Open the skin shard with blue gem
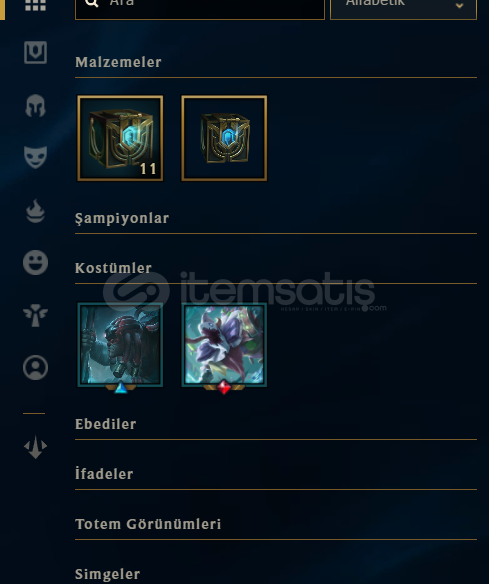 [x=120, y=345]
